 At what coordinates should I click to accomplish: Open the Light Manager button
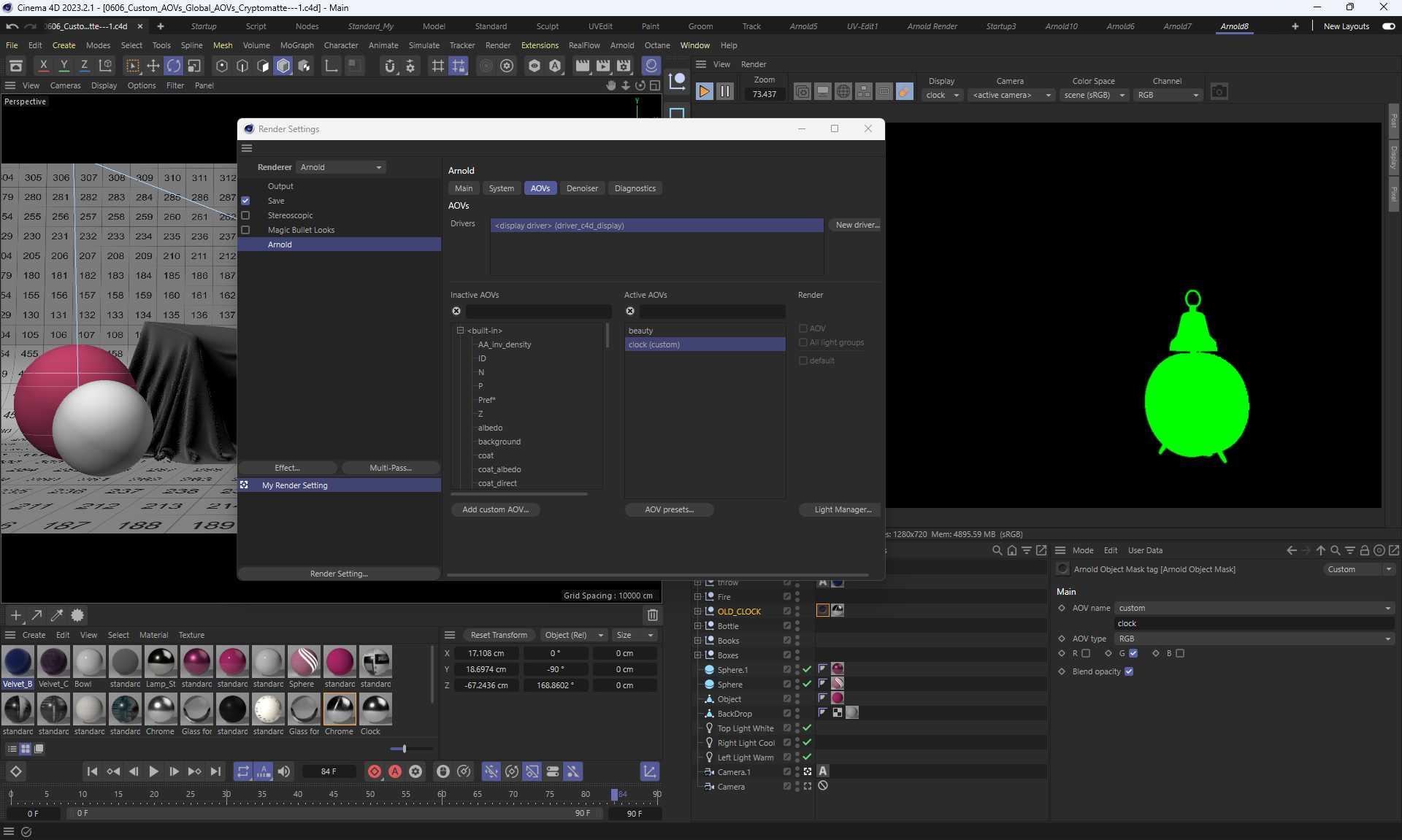(842, 509)
